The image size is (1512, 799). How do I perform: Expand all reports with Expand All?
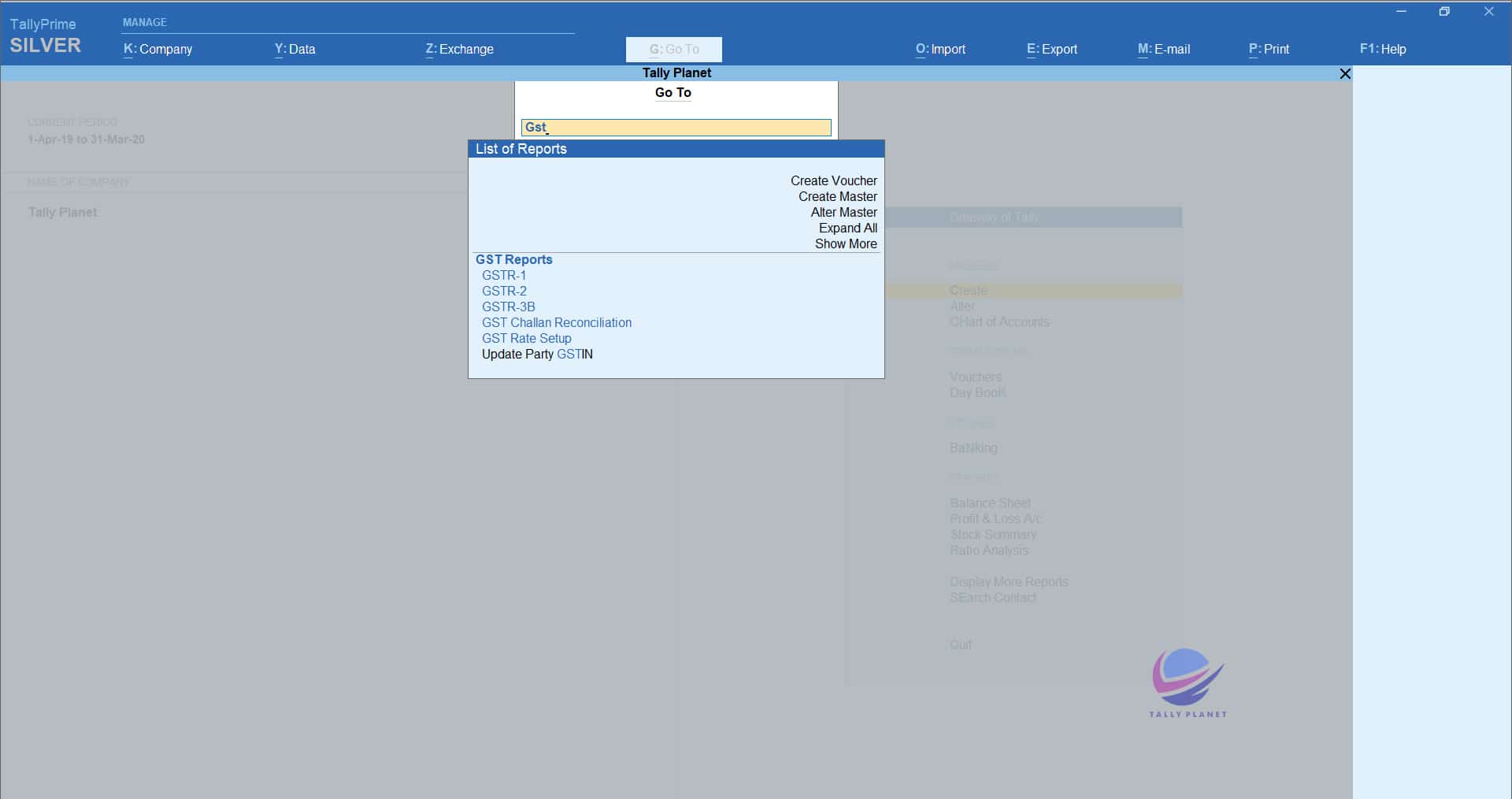tap(847, 228)
